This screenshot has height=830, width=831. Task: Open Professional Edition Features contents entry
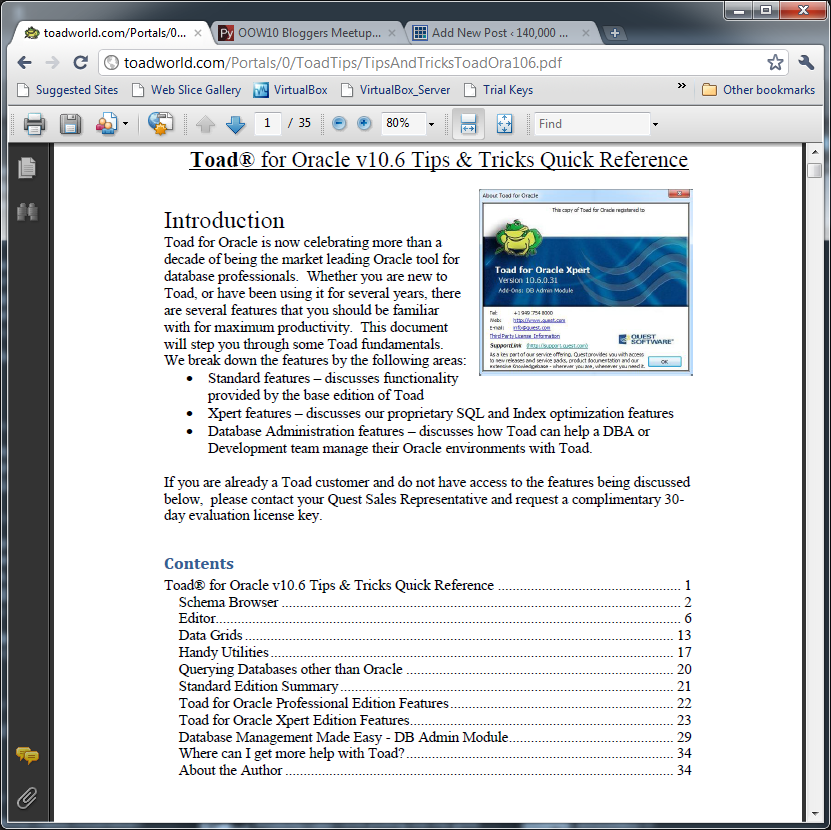tap(435, 703)
